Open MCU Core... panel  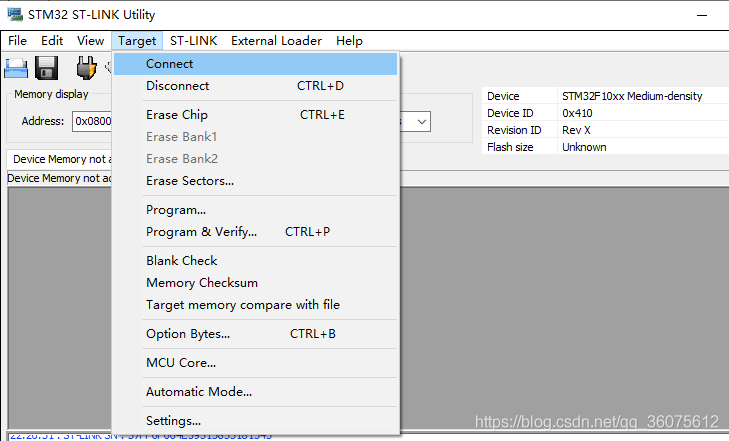click(x=255, y=362)
